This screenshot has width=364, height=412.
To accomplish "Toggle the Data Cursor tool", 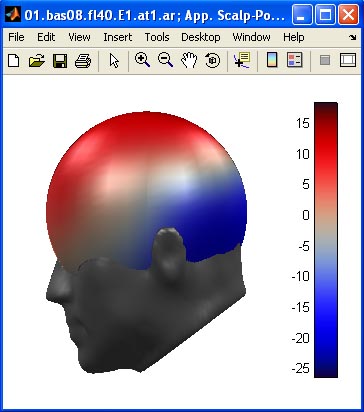I will click(242, 60).
